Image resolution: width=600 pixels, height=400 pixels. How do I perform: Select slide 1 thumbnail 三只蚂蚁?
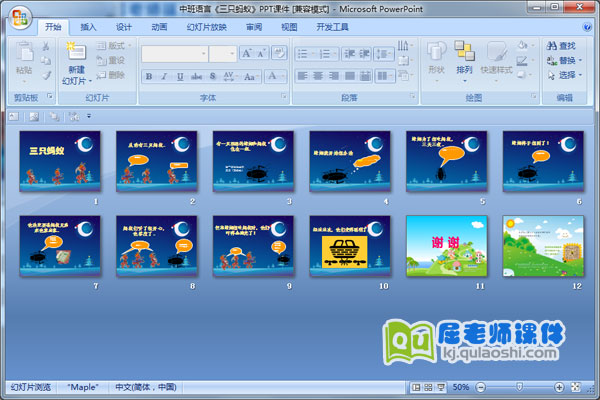pos(60,161)
